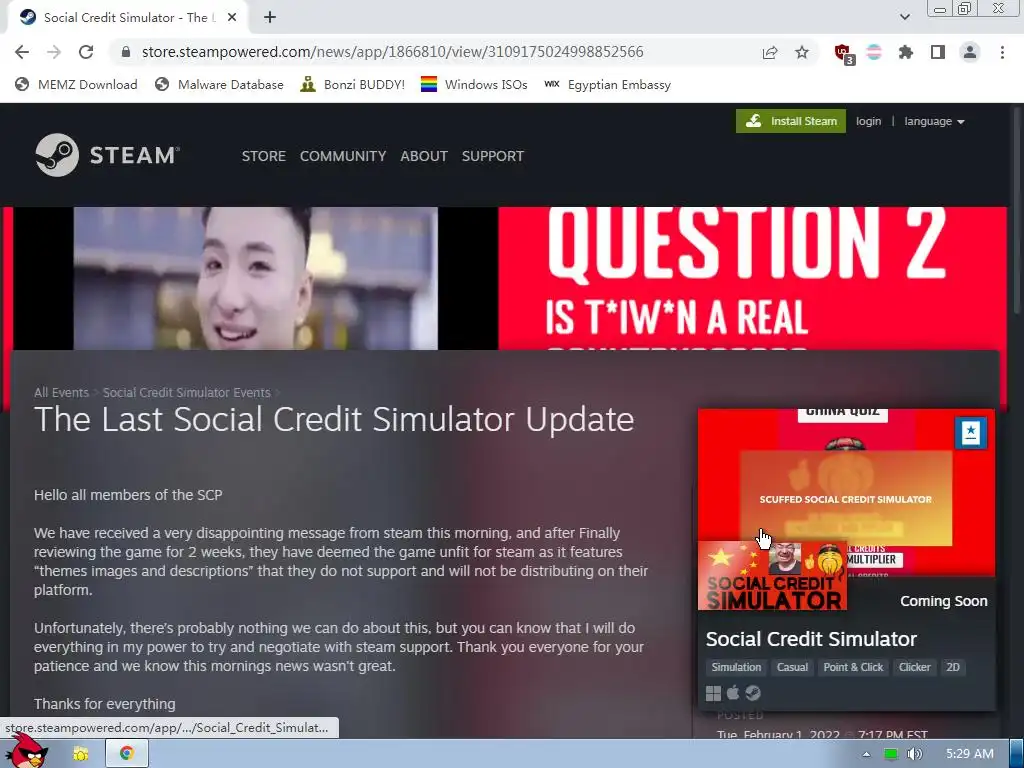Open the Extensions puzzle-piece icon
Image resolution: width=1024 pixels, height=768 pixels.
point(906,52)
